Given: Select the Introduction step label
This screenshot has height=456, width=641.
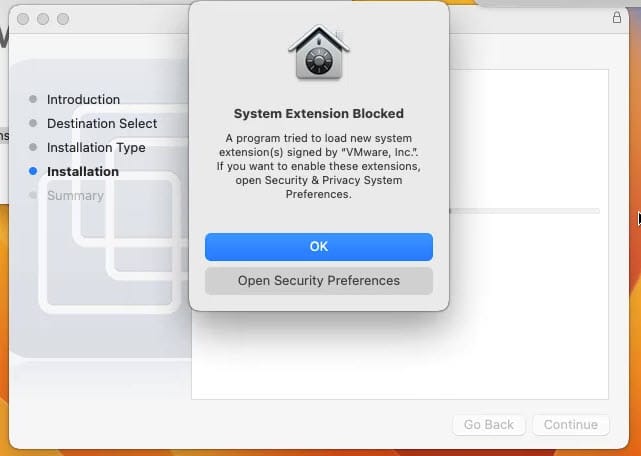Looking at the screenshot, I should (83, 99).
